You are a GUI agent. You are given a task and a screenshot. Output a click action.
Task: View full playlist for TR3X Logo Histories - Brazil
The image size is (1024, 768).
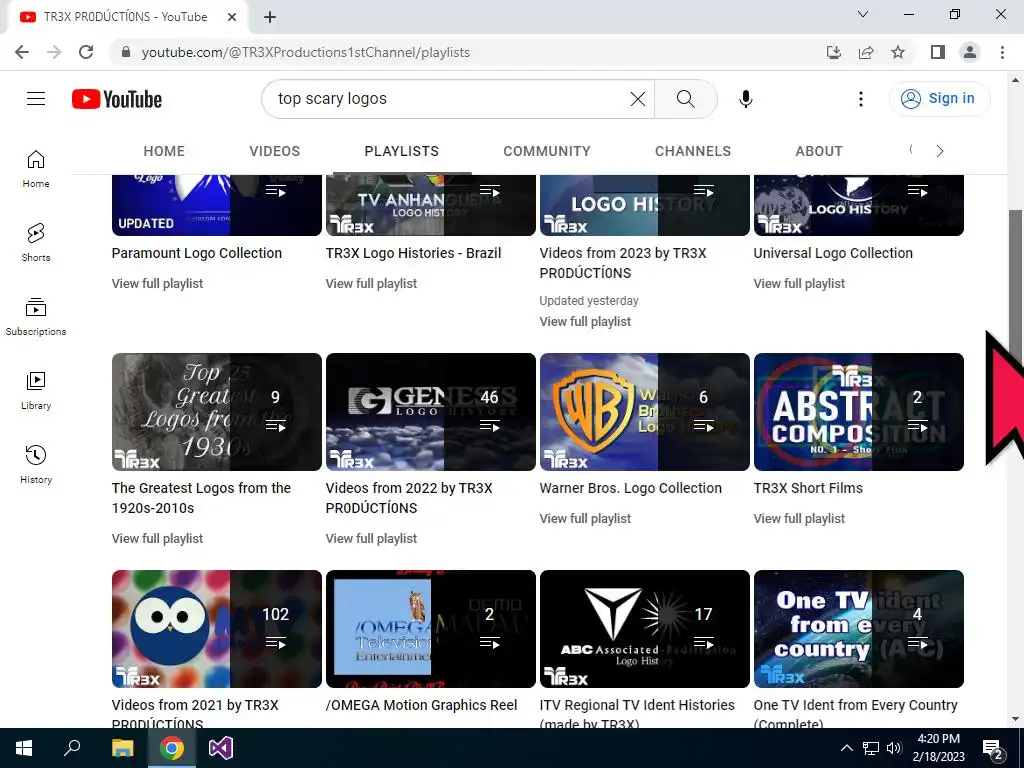tap(371, 283)
